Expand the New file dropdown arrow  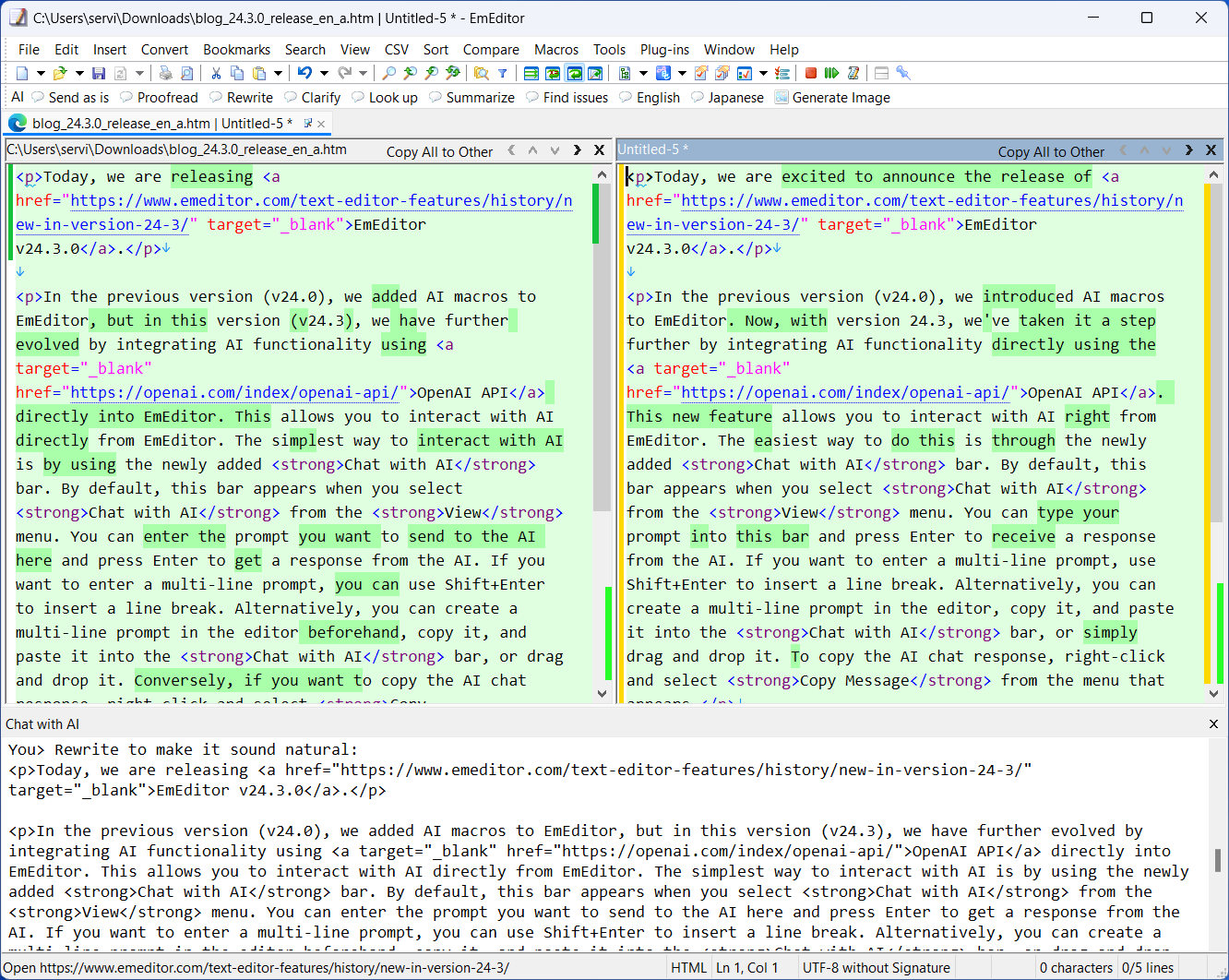pyautogui.click(x=41, y=73)
